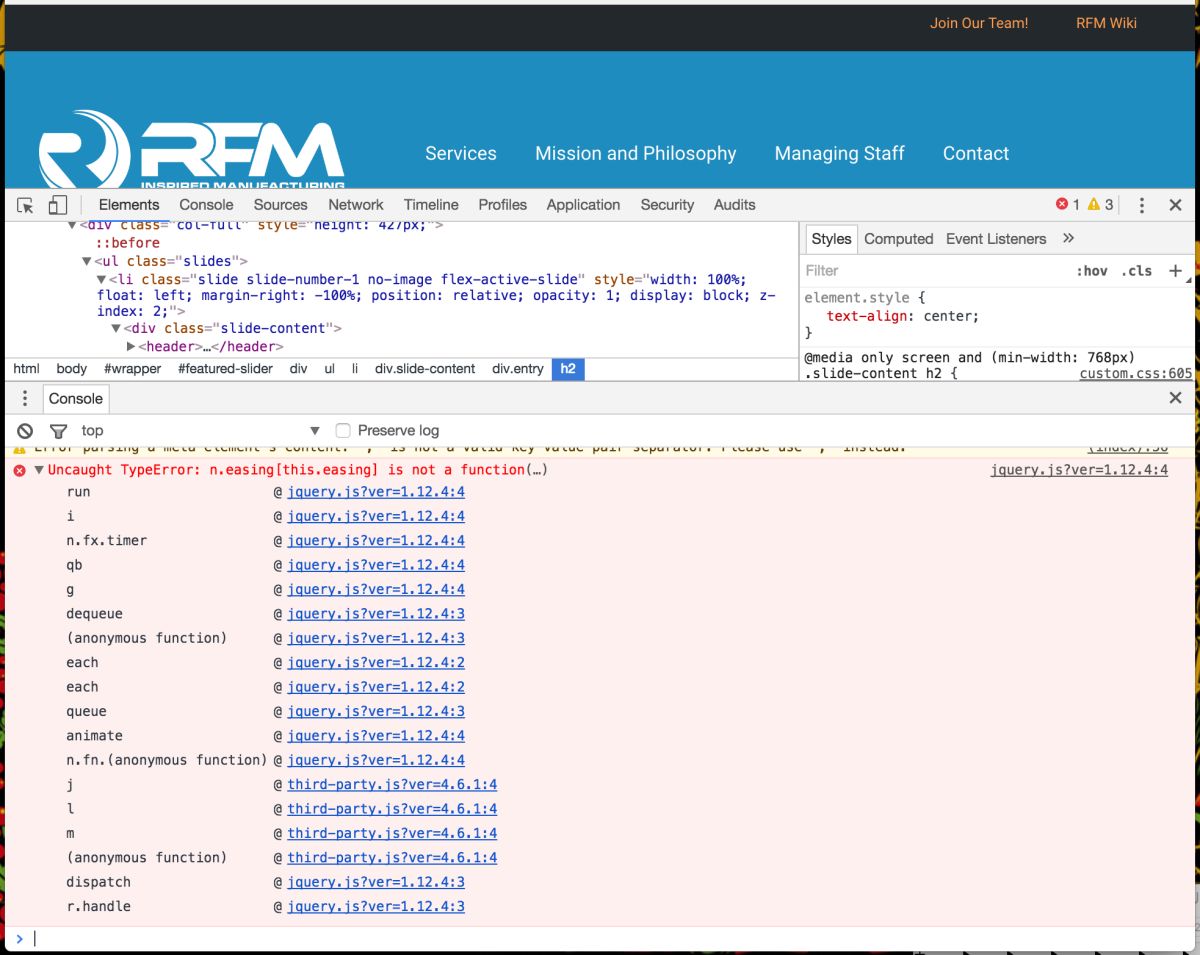The height and width of the screenshot is (955, 1200).
Task: Collapse the div slide-content node
Action: coord(116,329)
